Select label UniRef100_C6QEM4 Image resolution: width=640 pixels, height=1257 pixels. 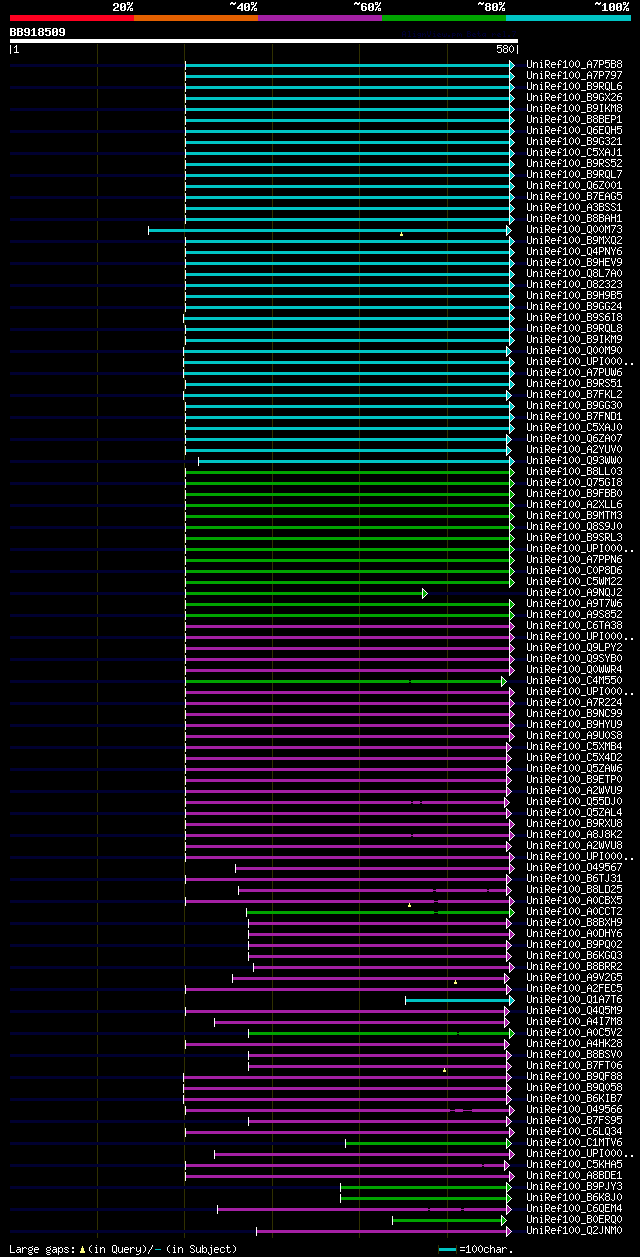tap(574, 1208)
